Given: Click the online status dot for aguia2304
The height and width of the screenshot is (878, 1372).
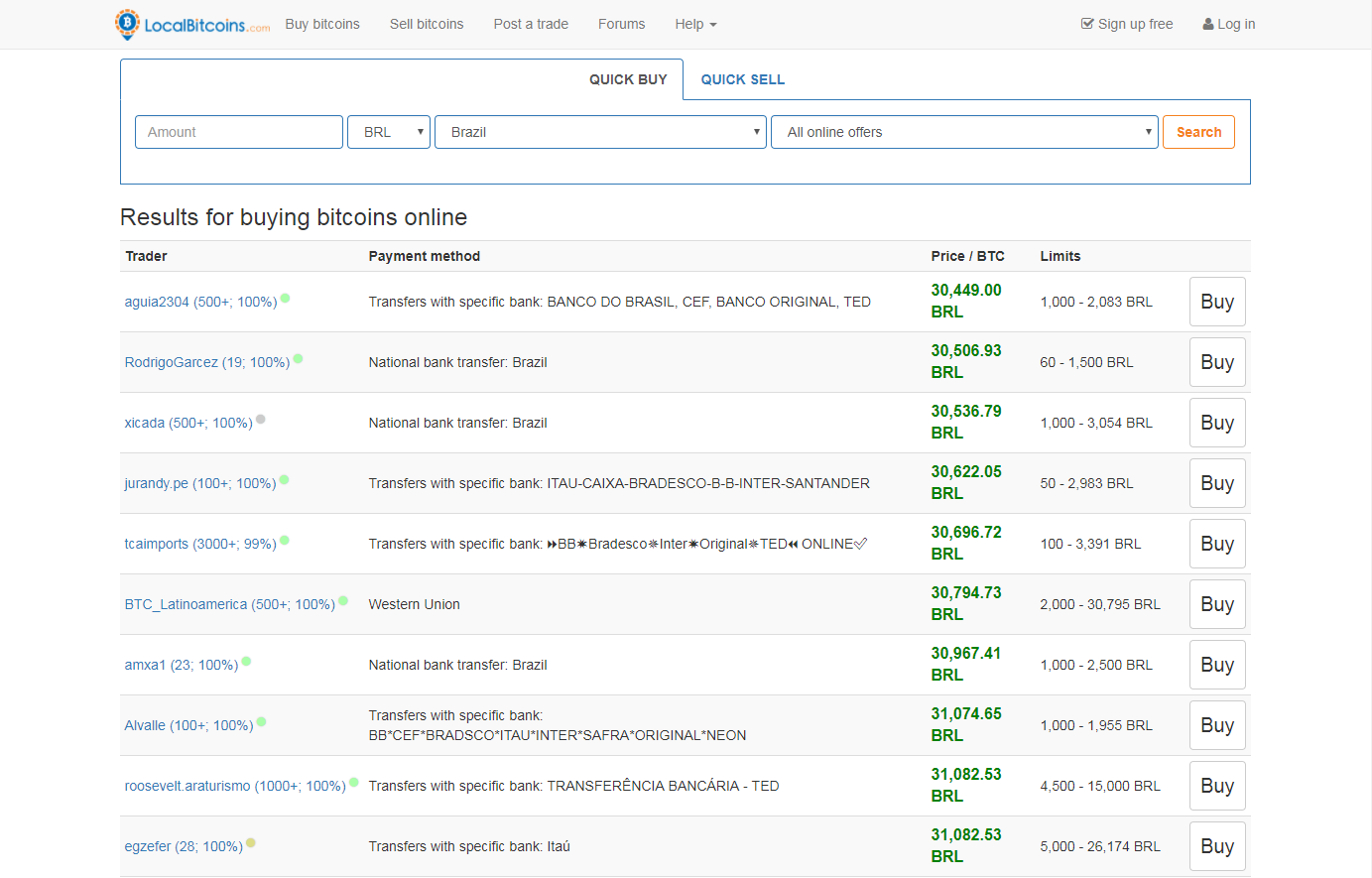Looking at the screenshot, I should coord(286,298).
